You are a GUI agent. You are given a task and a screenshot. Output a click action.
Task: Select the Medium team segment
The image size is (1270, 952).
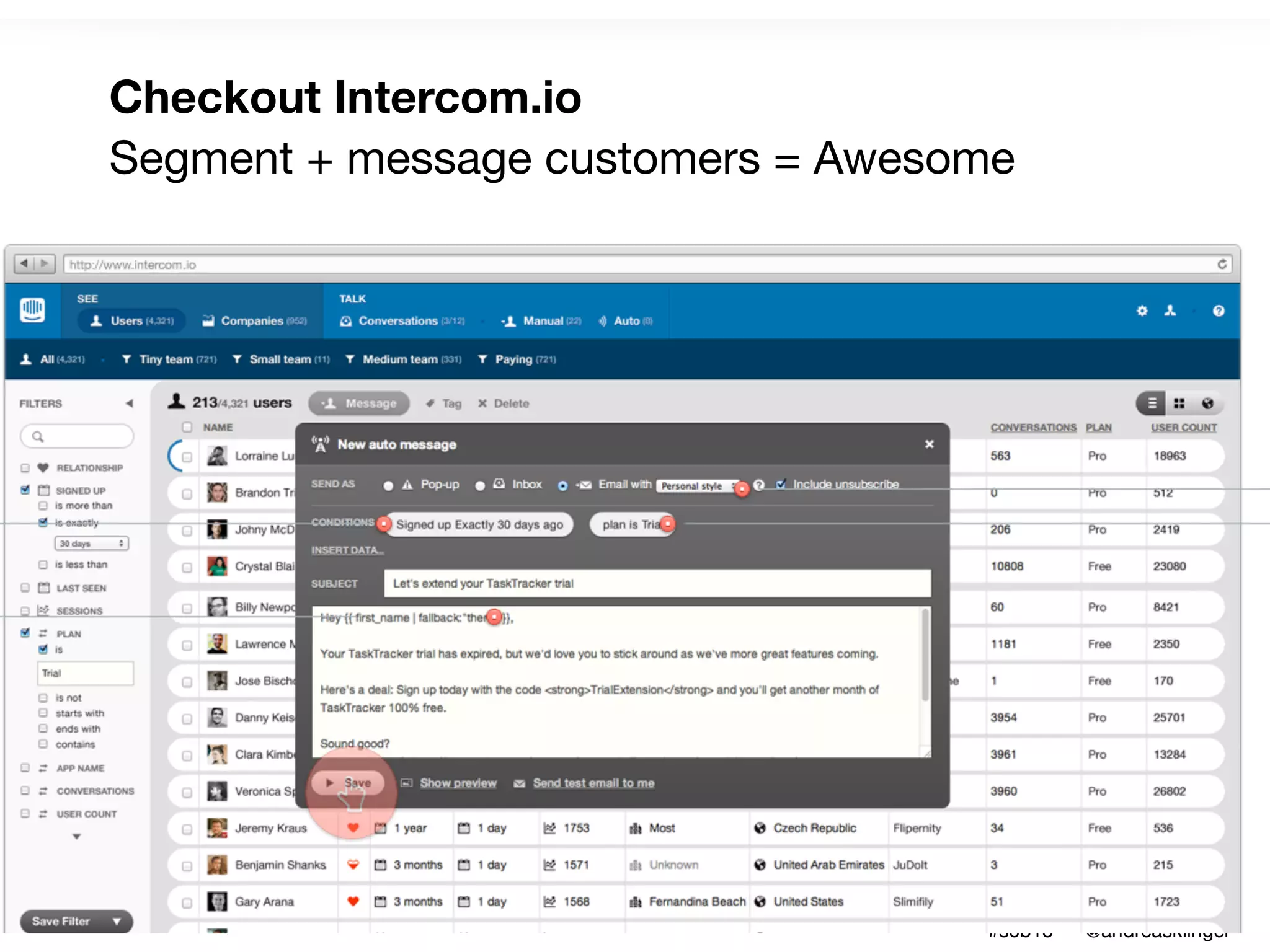click(403, 359)
